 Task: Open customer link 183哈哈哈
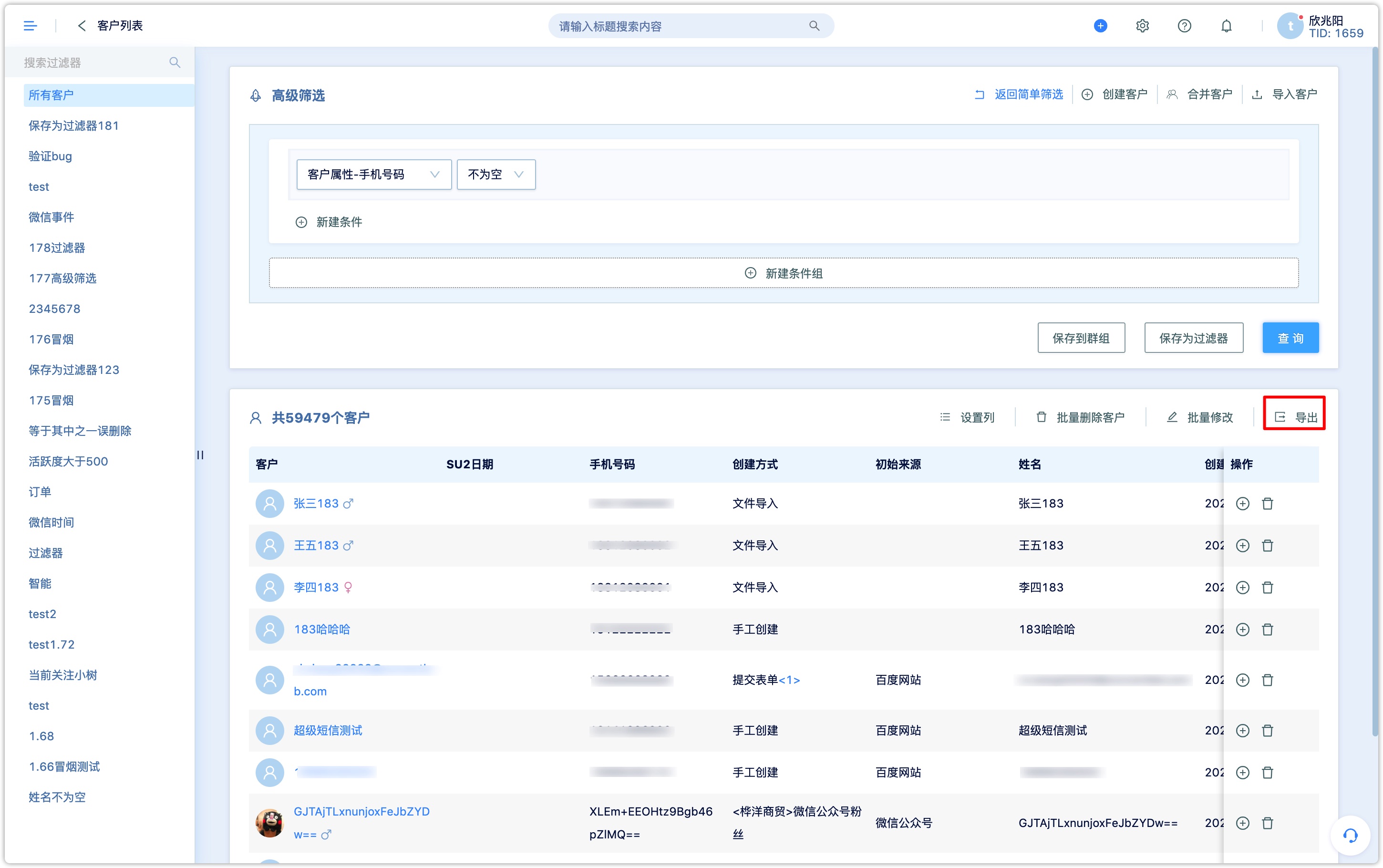click(322, 629)
